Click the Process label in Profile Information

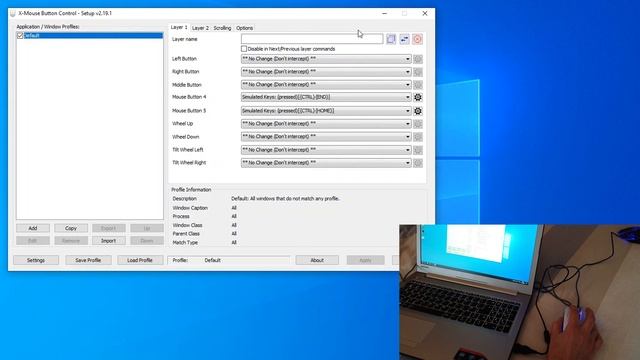[x=181, y=216]
